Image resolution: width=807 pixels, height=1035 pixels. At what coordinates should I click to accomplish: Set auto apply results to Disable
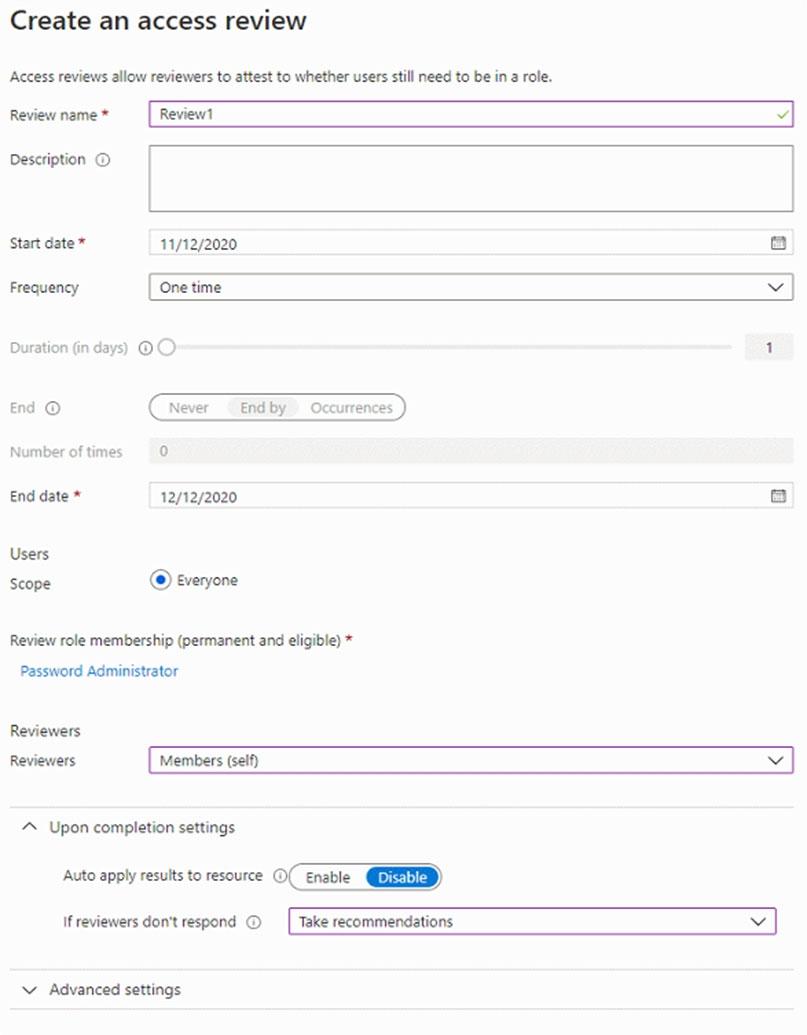click(402, 877)
